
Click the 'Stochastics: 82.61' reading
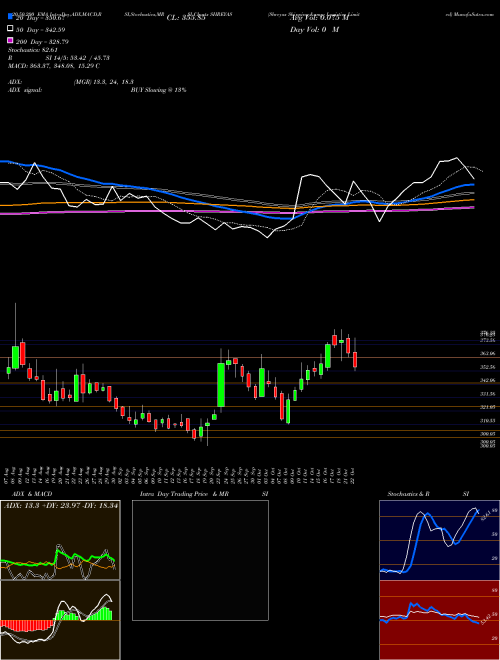(32, 50)
